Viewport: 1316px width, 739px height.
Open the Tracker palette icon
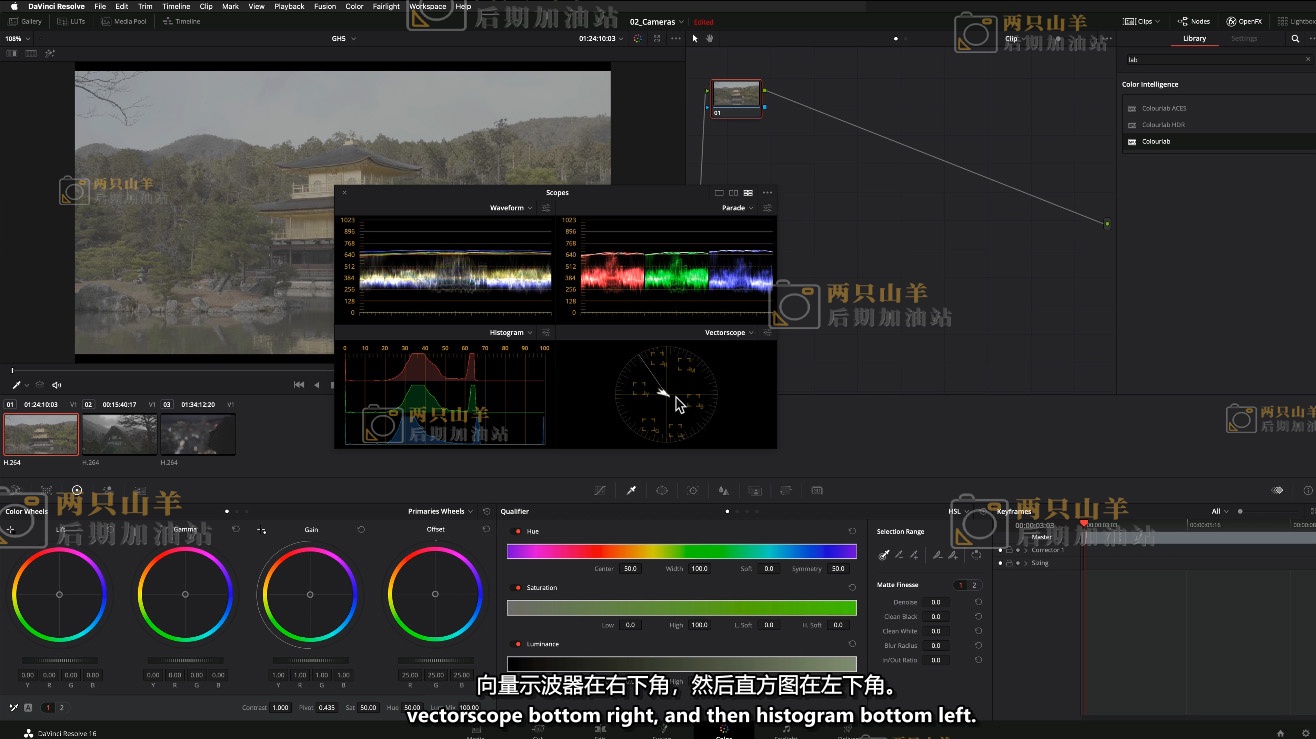[693, 491]
